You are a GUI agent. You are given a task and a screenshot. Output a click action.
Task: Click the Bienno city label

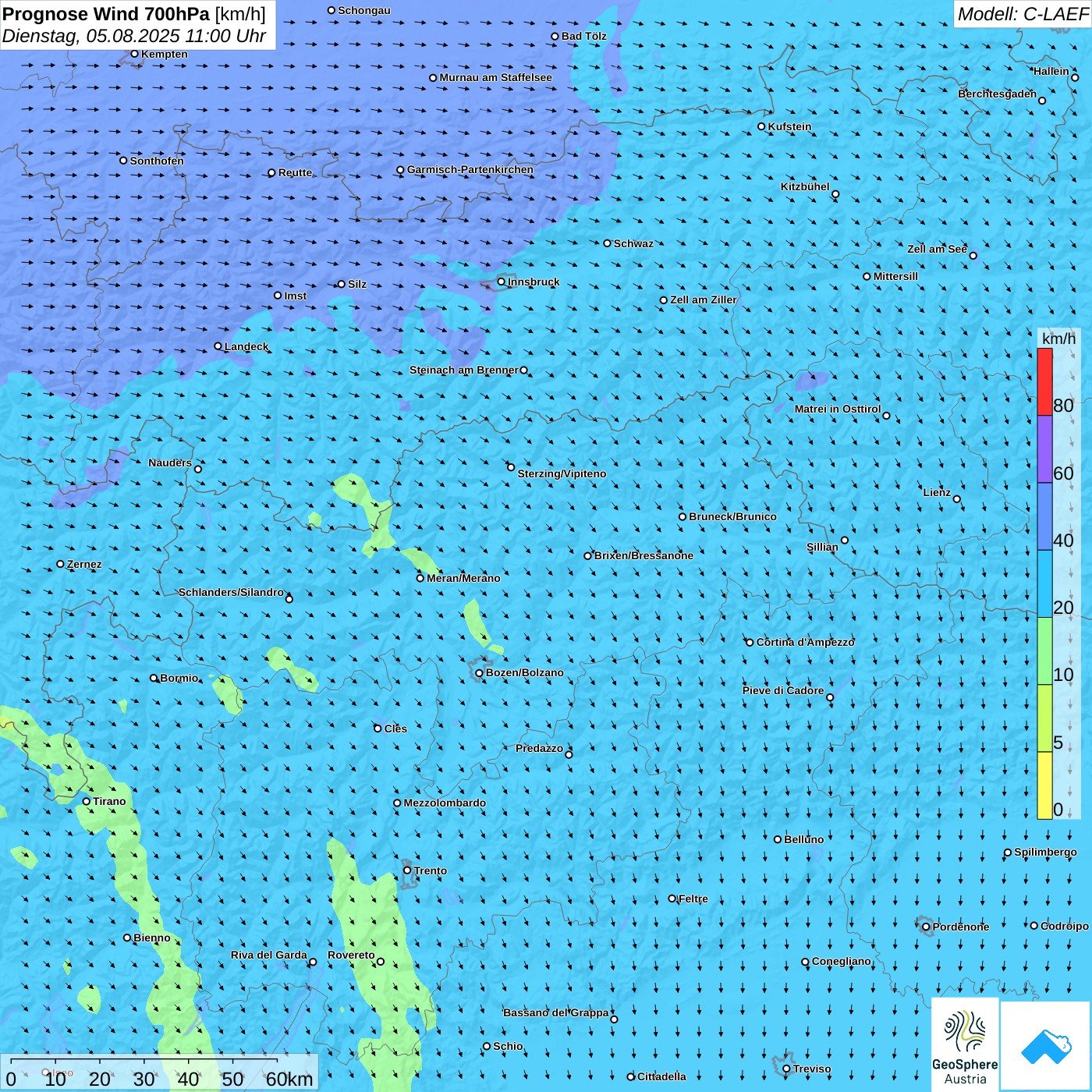(x=151, y=938)
